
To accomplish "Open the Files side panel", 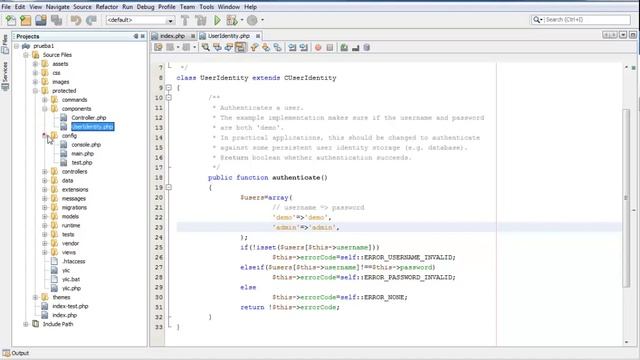I will [x=5, y=44].
